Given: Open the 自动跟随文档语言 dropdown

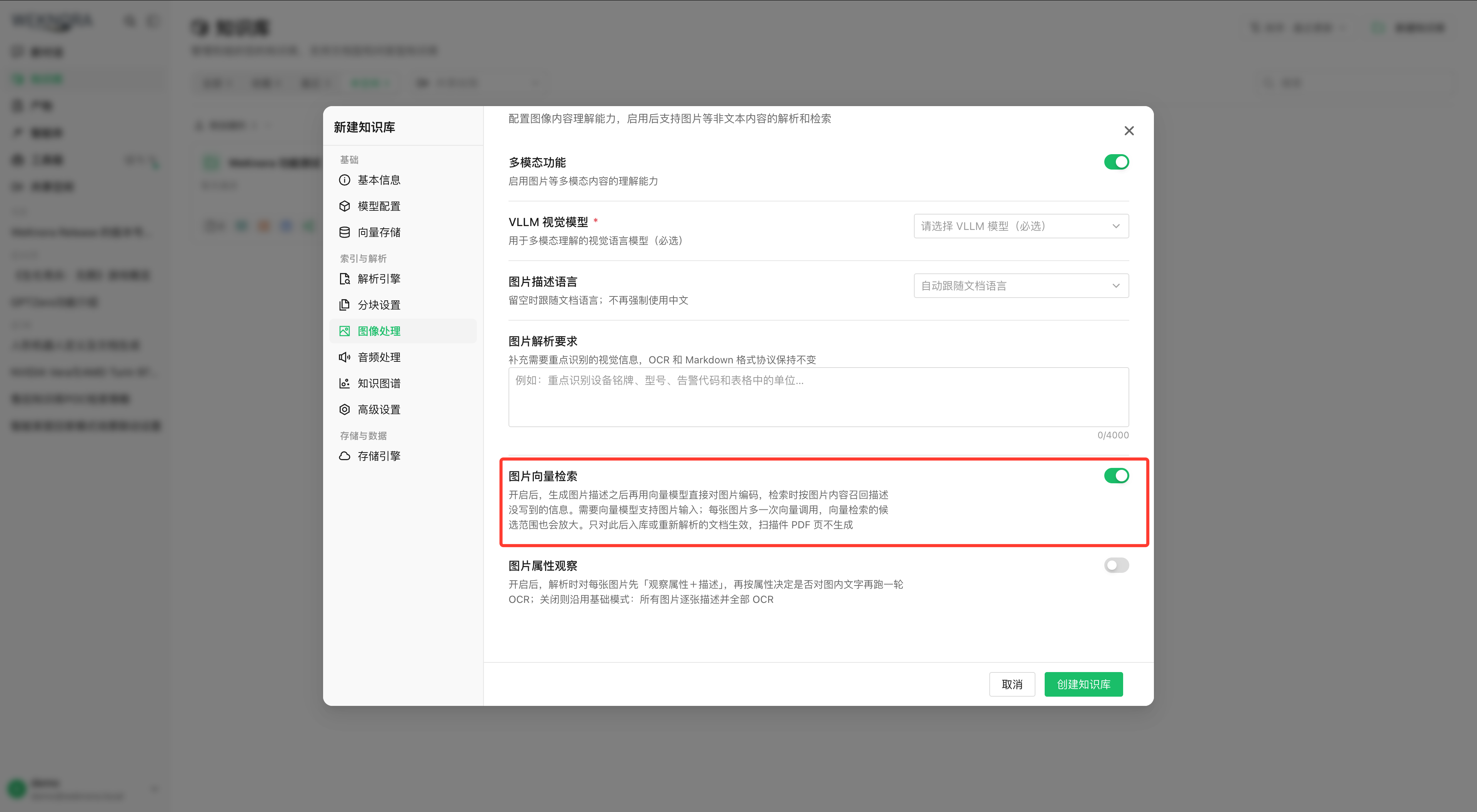Looking at the screenshot, I should coord(1021,285).
